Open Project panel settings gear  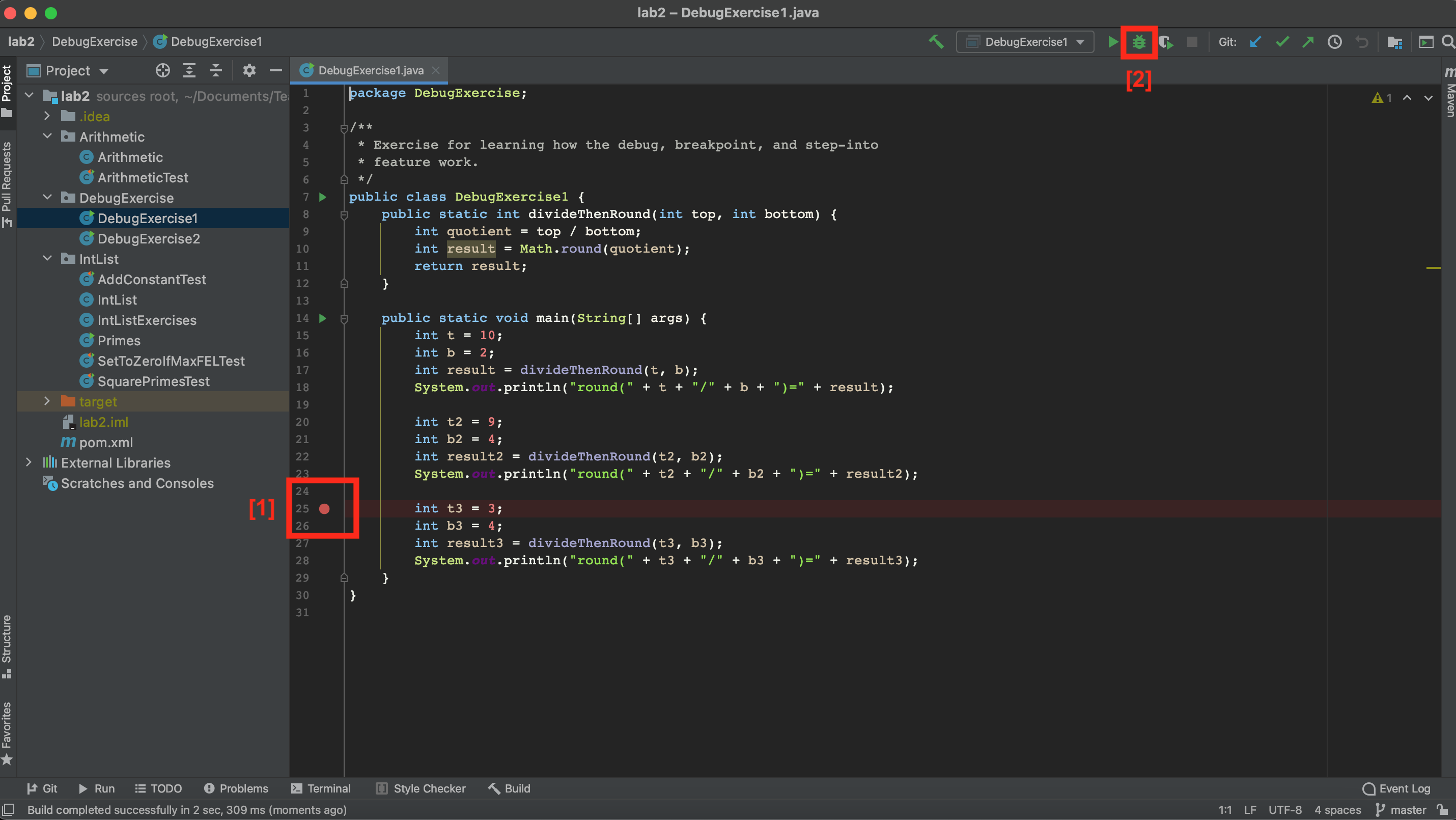(249, 71)
